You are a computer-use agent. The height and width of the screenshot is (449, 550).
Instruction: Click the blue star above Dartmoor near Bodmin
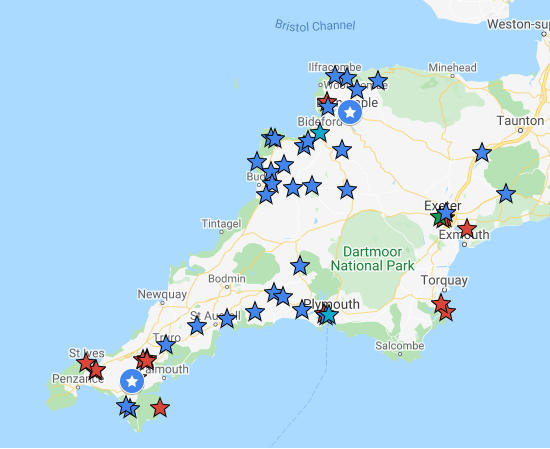(x=300, y=266)
